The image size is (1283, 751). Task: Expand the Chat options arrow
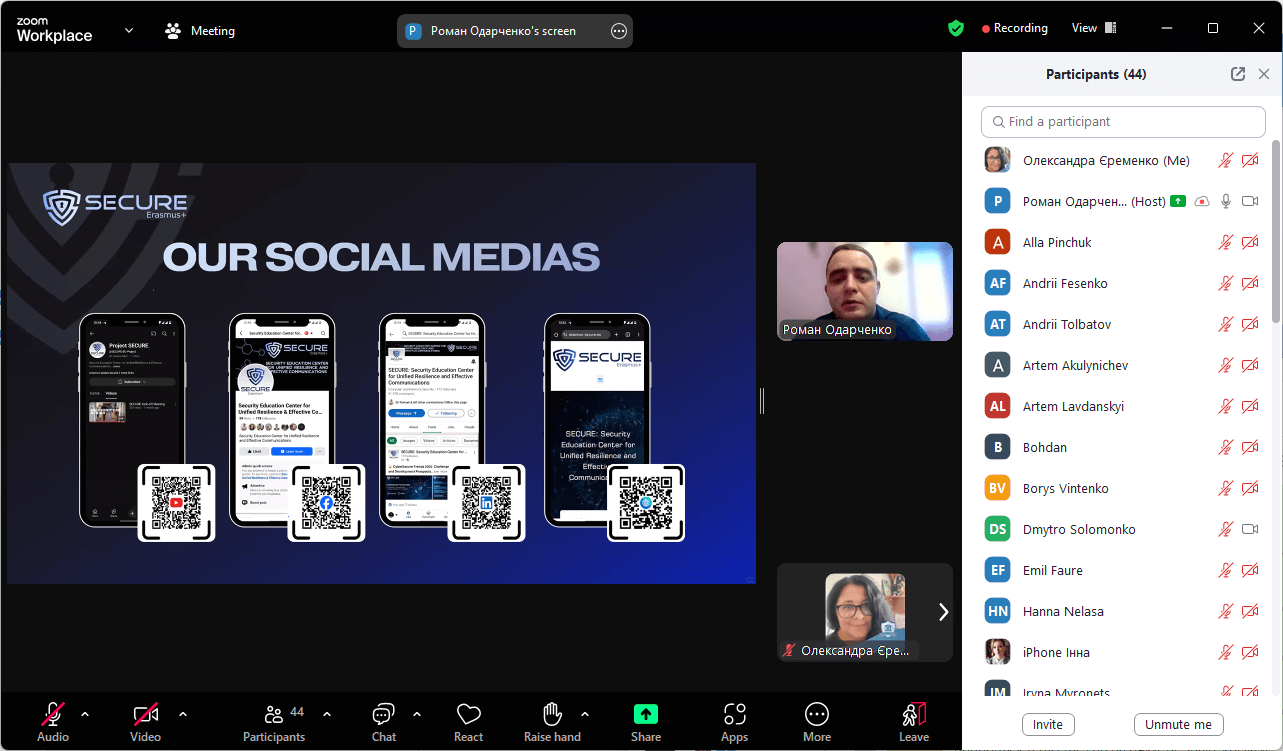coord(417,714)
